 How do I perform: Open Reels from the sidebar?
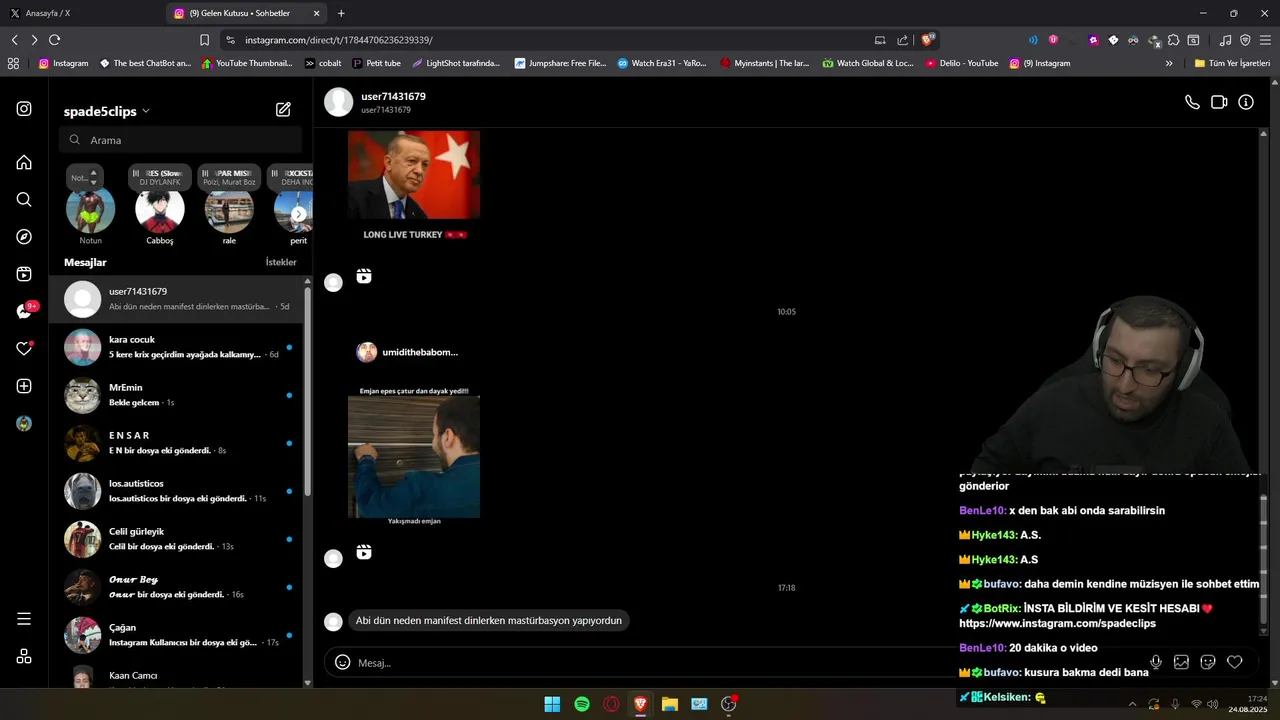(24, 274)
